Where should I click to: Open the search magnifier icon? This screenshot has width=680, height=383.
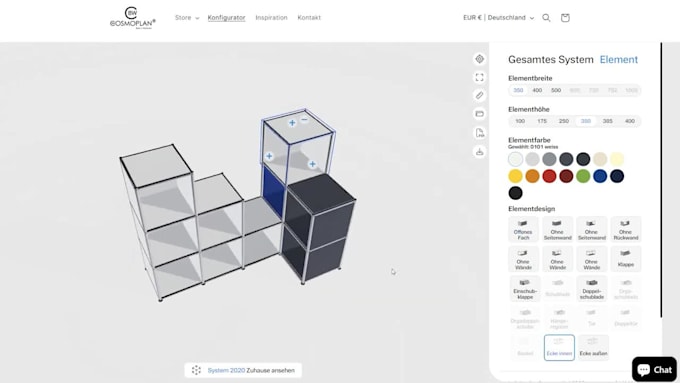[546, 18]
